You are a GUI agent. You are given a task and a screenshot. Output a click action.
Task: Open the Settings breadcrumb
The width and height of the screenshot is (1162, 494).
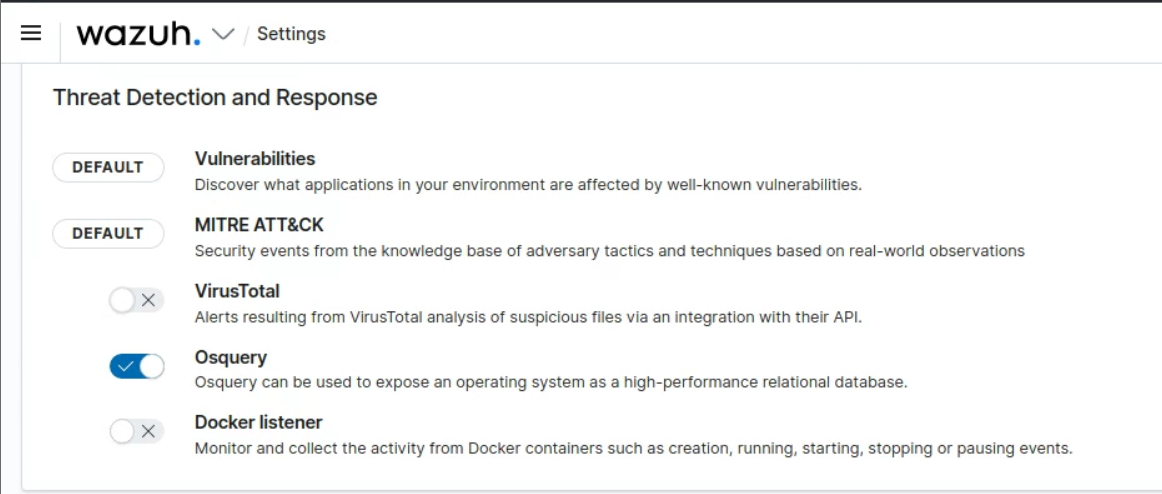291,34
